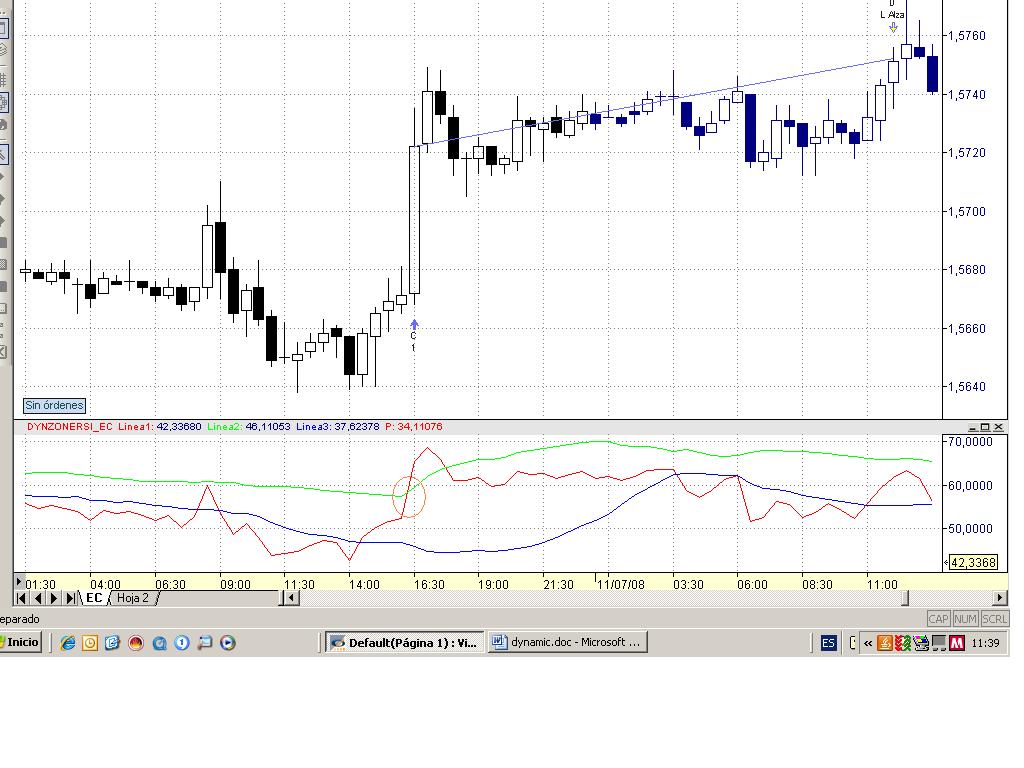This screenshot has width=1024, height=768.
Task: Click the blue buy arrow marker labeled C
Action: (x=414, y=325)
